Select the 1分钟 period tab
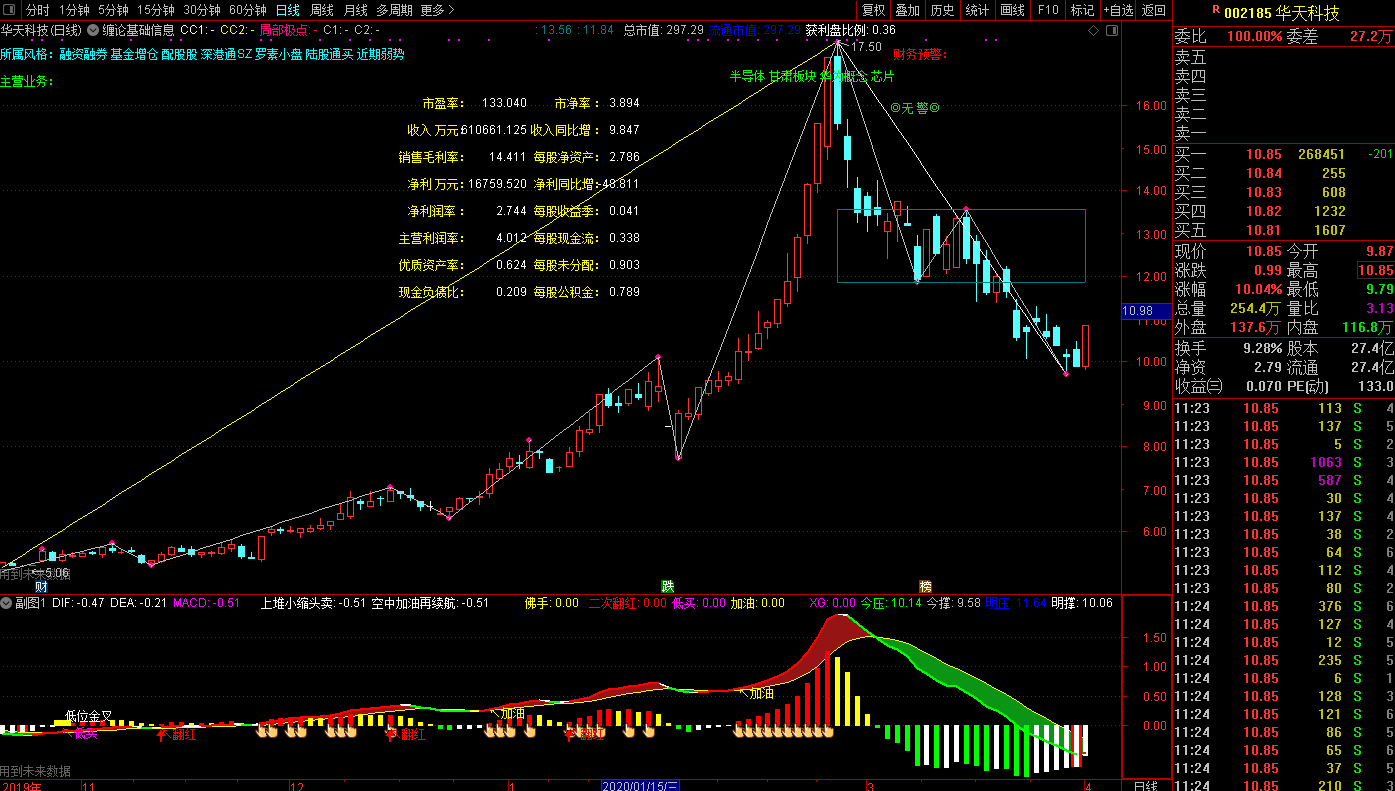This screenshot has width=1395, height=791. tap(75, 10)
